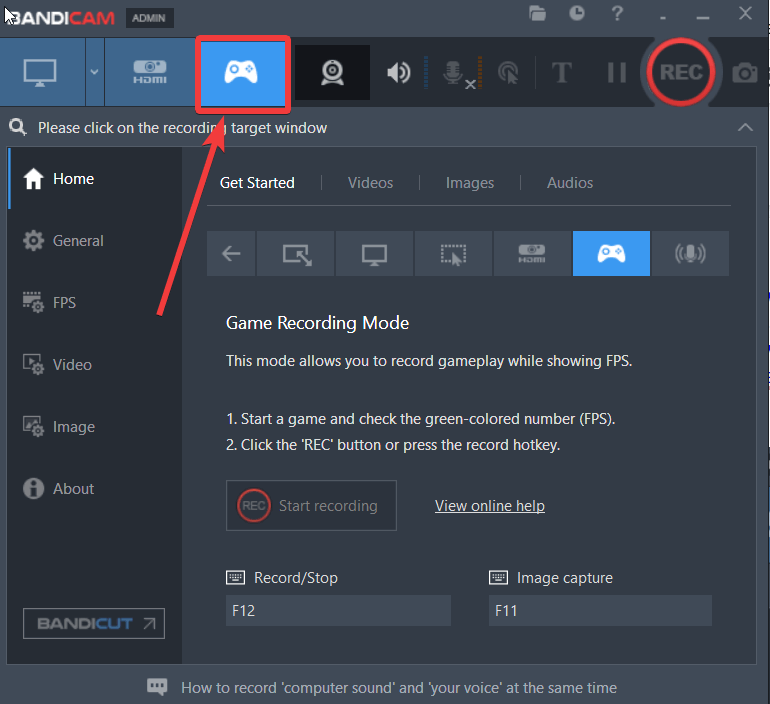Select audio only recording mode icon
Viewport: 770px width, 704px height.
690,253
